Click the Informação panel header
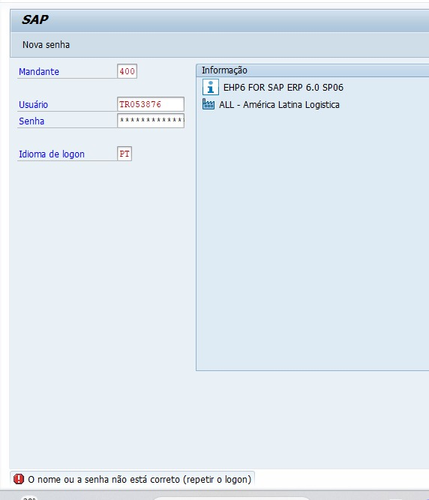The height and width of the screenshot is (500, 429). (312, 70)
